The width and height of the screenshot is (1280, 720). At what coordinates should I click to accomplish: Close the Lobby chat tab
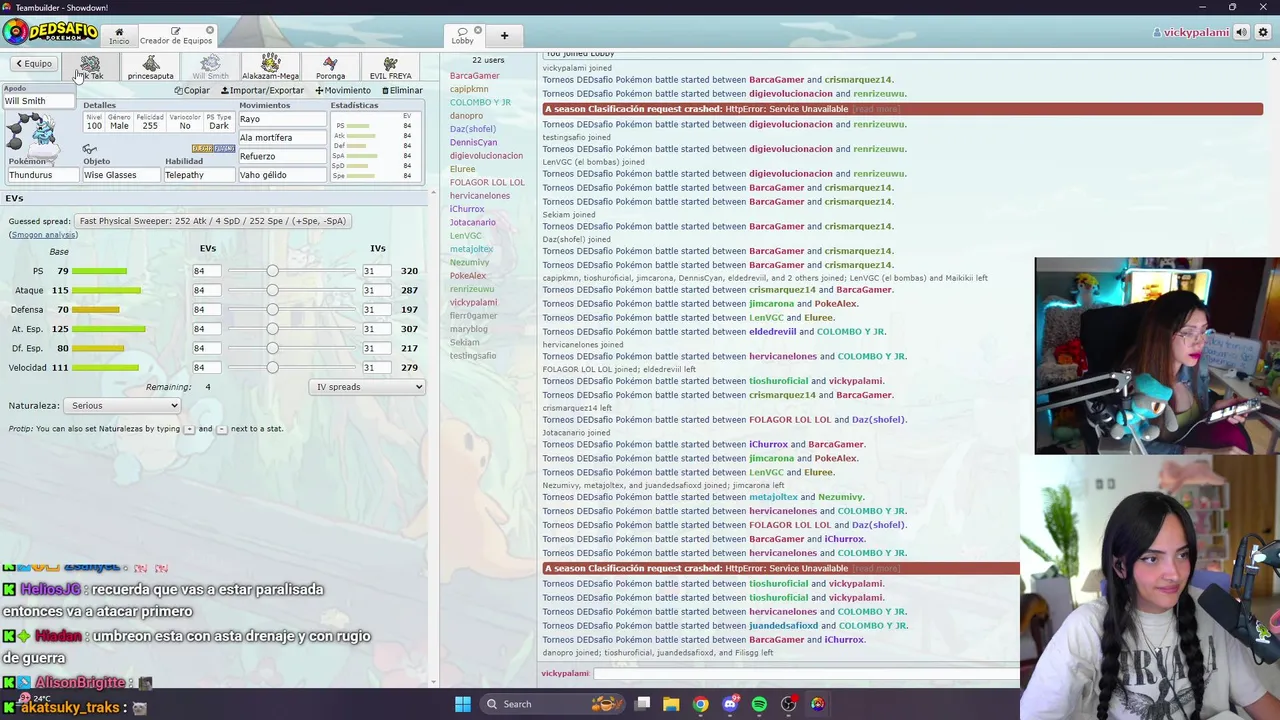(x=477, y=30)
